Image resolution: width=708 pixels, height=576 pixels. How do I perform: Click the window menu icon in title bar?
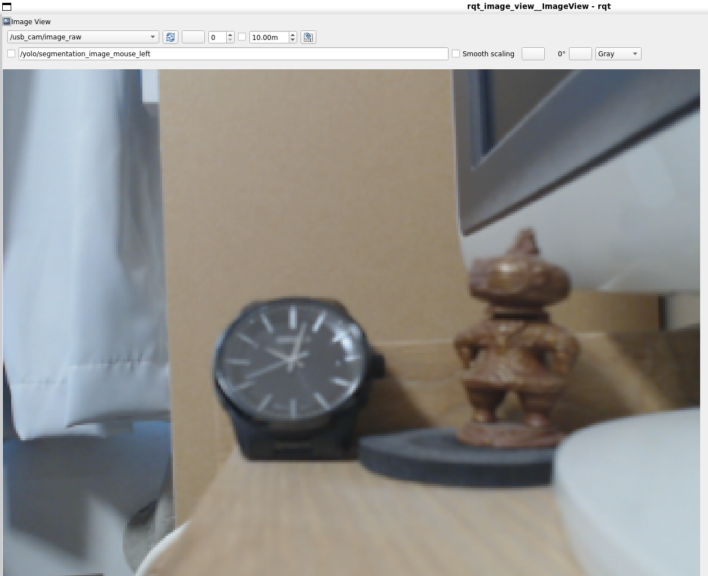[7, 7]
